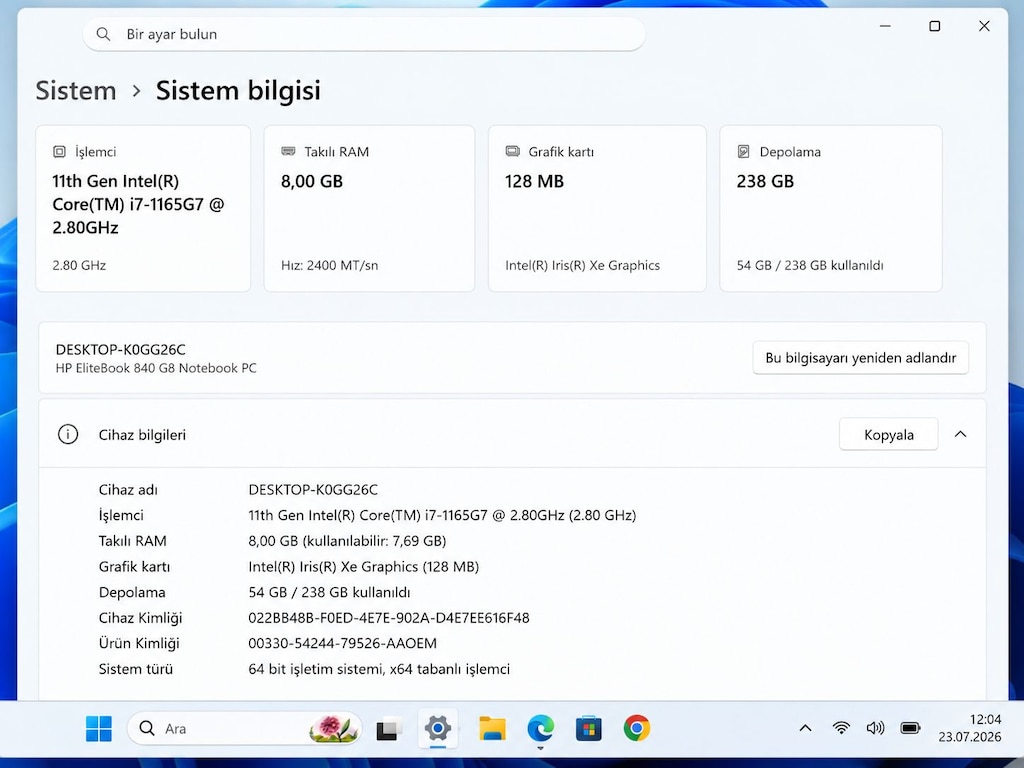Launch File Explorer from the taskbar
The image size is (1024, 768).
(x=492, y=728)
